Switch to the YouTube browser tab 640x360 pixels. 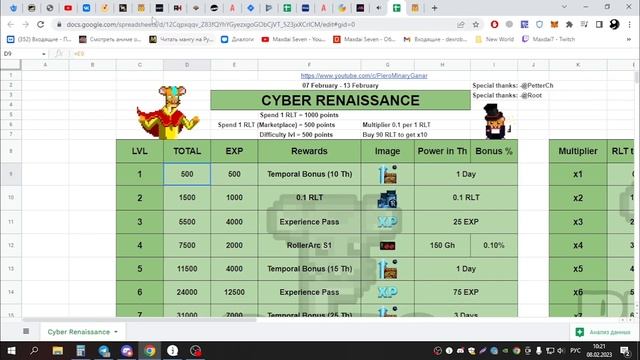68,8
